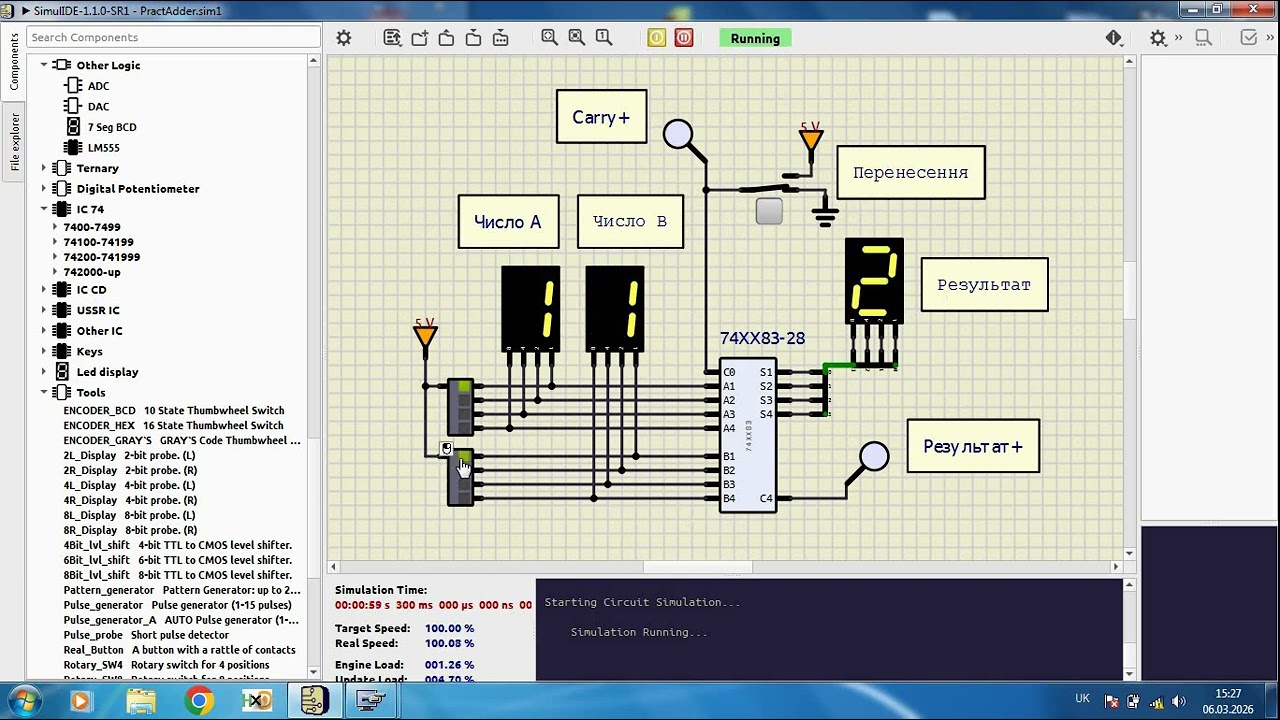Switch to the File explorer side tab
Screen dimensions: 1280x720
coord(14,140)
